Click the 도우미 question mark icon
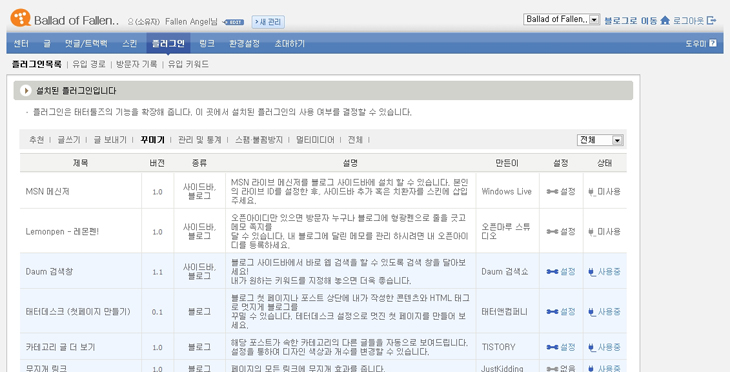730x372 pixels. click(x=713, y=43)
